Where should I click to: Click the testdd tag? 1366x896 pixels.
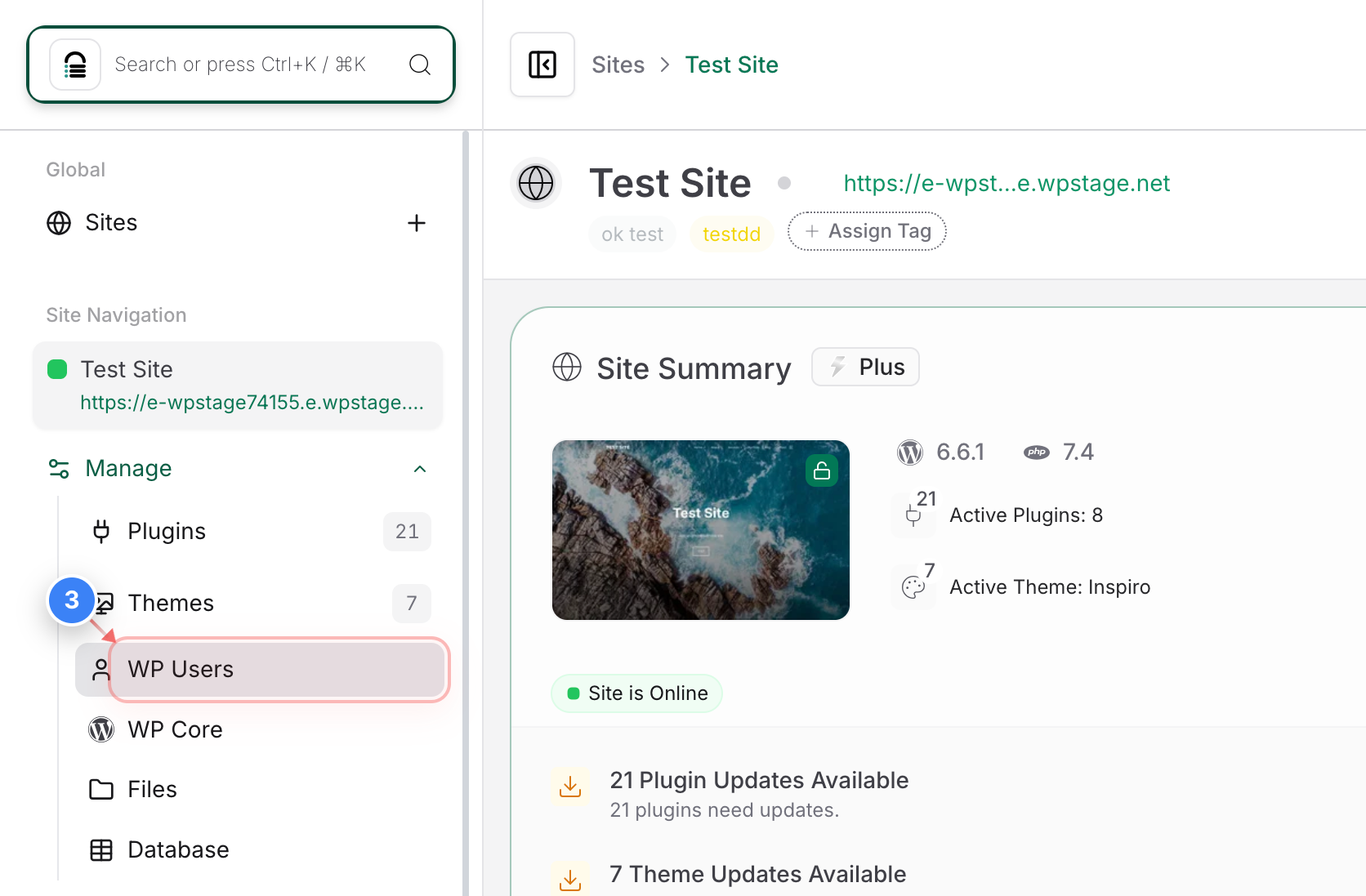click(x=731, y=234)
